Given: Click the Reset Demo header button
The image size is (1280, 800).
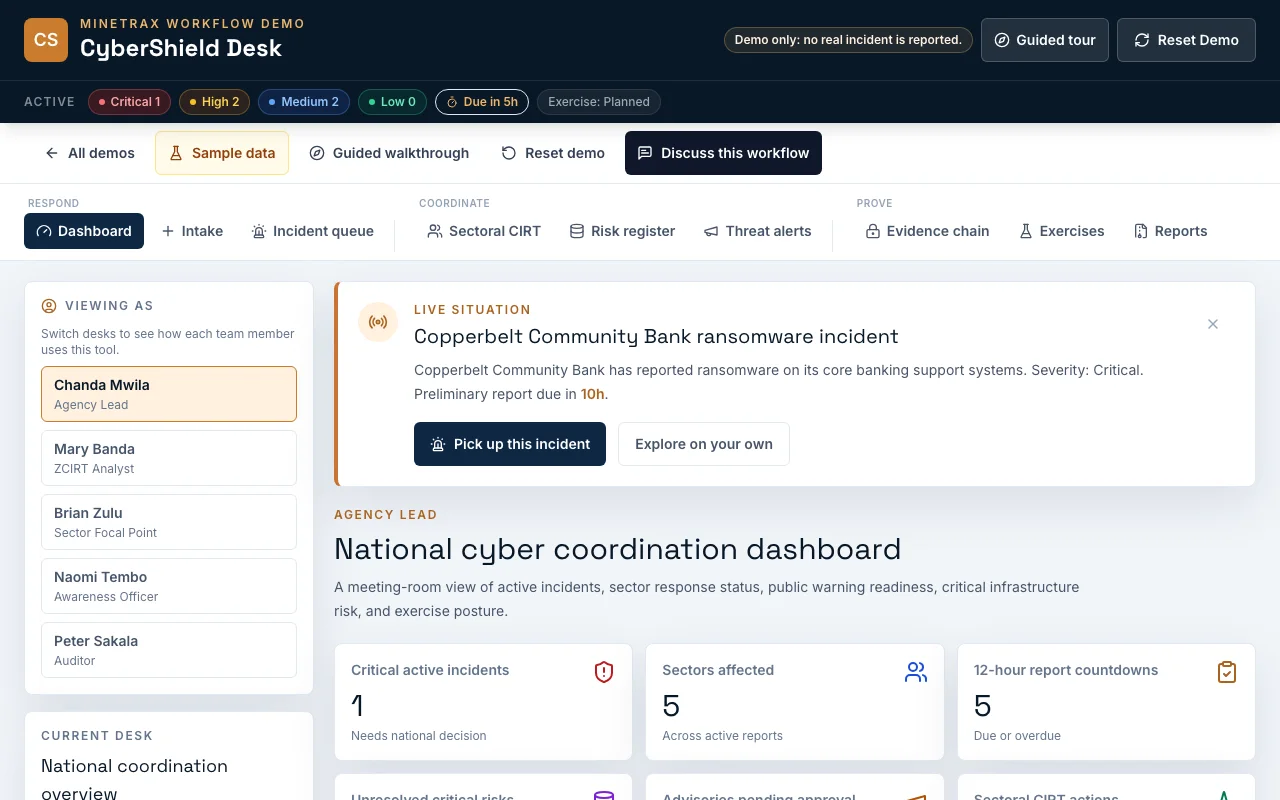Looking at the screenshot, I should 1186,40.
